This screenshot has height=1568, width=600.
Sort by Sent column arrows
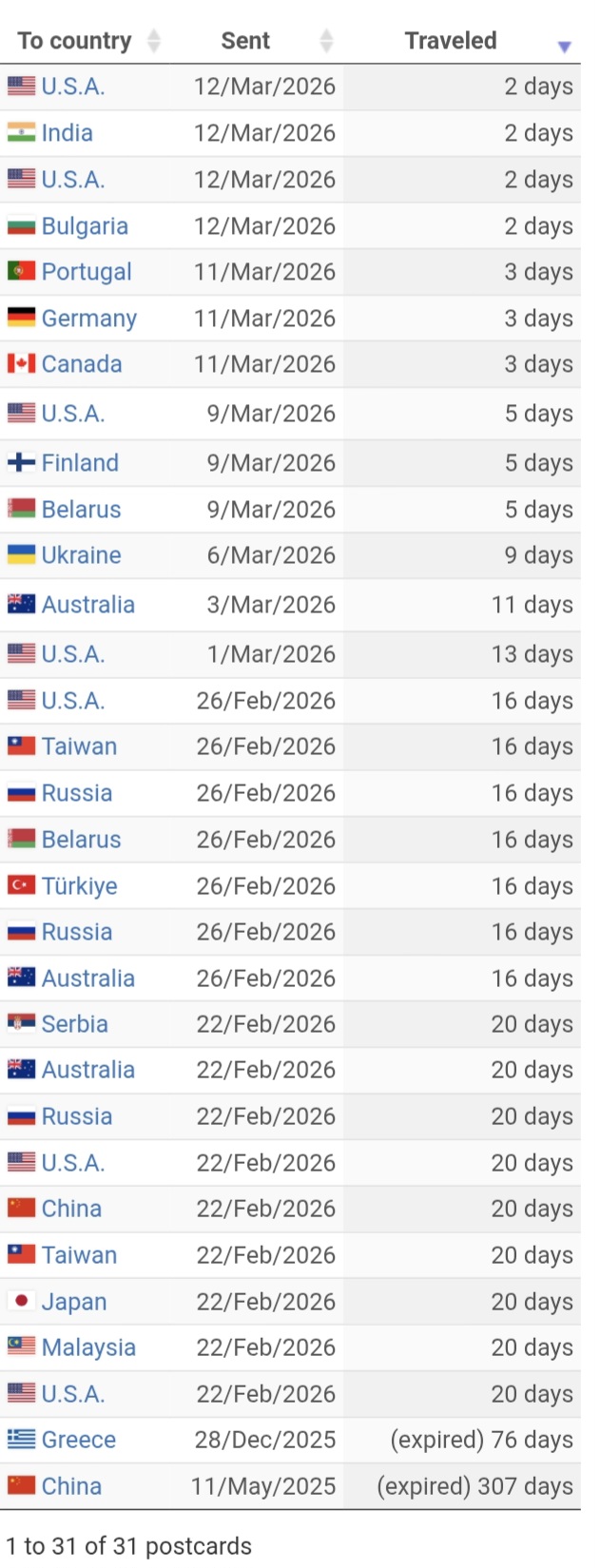click(x=326, y=41)
